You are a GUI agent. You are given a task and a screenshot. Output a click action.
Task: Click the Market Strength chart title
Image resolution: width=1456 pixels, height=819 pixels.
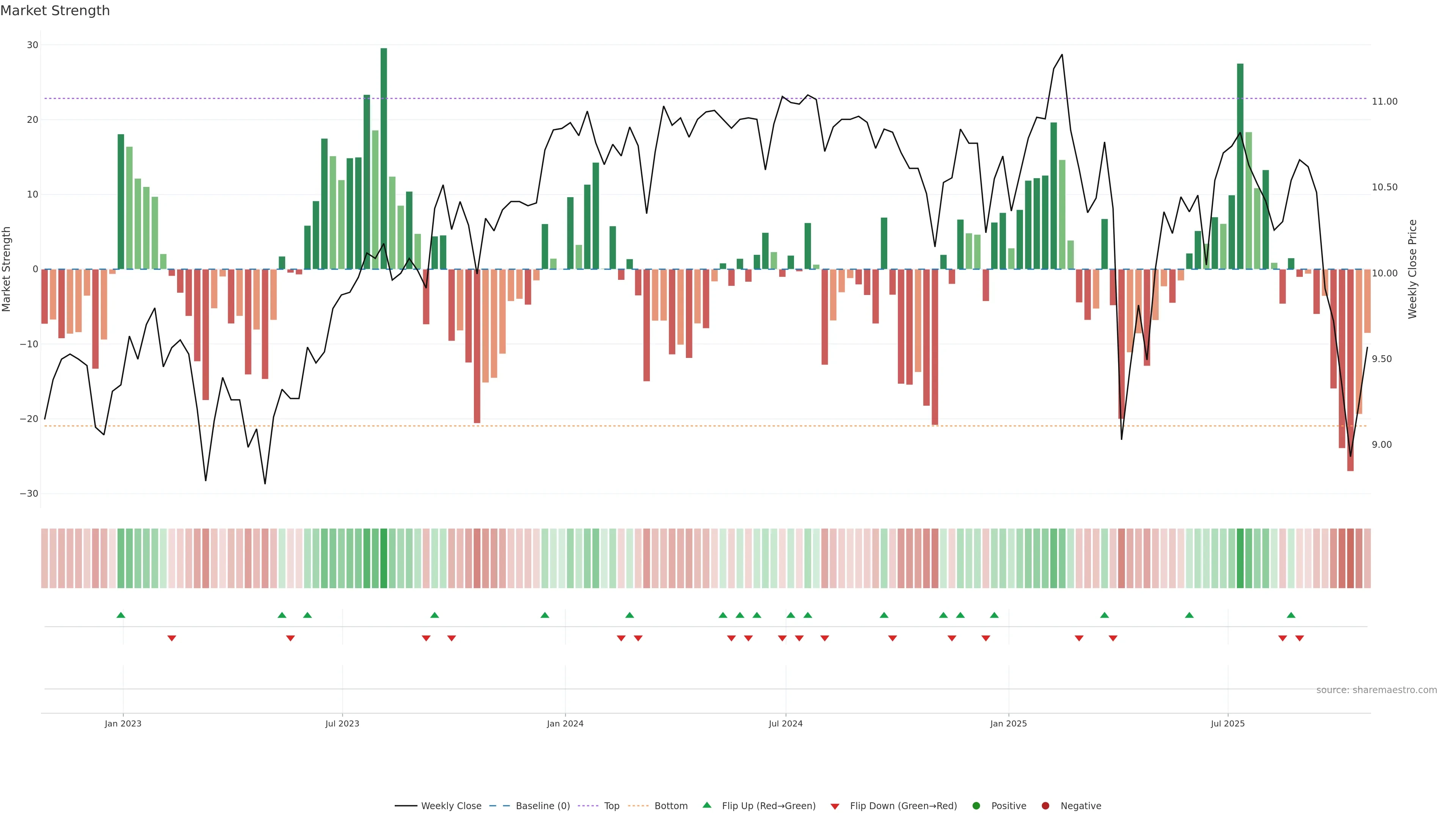click(x=55, y=11)
